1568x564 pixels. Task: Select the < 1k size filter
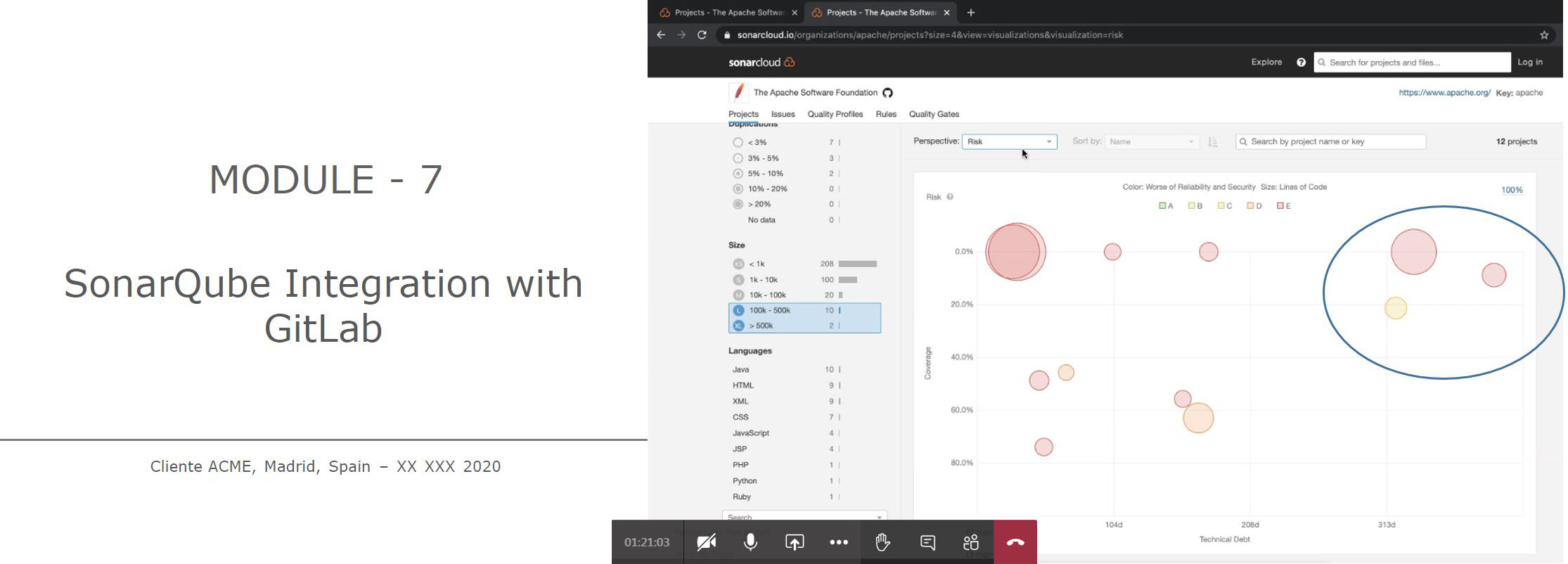804,264
